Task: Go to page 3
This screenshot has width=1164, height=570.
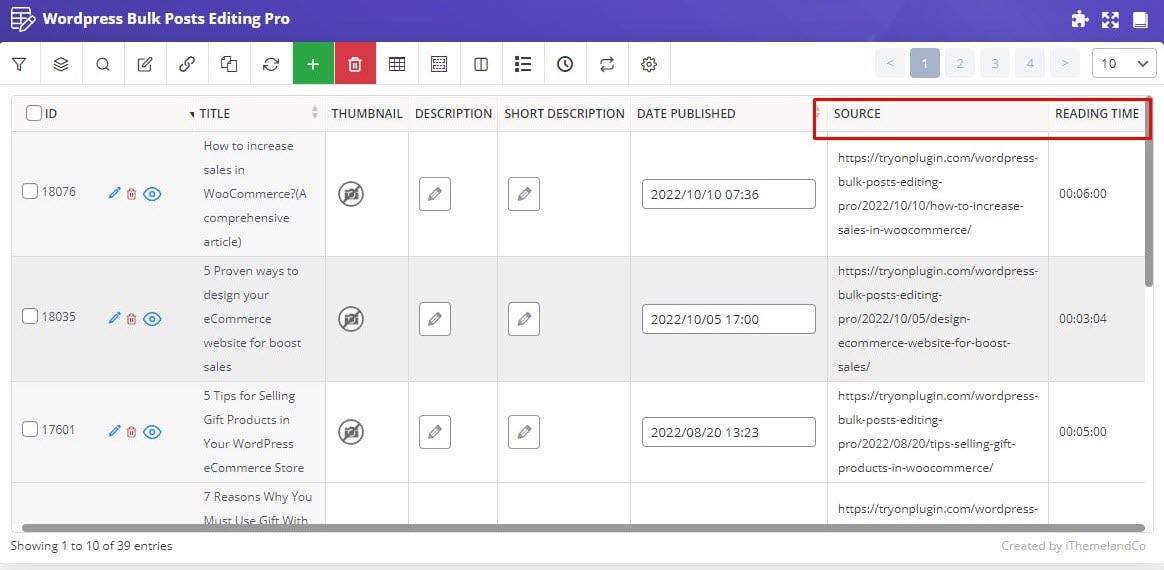Action: pos(995,64)
